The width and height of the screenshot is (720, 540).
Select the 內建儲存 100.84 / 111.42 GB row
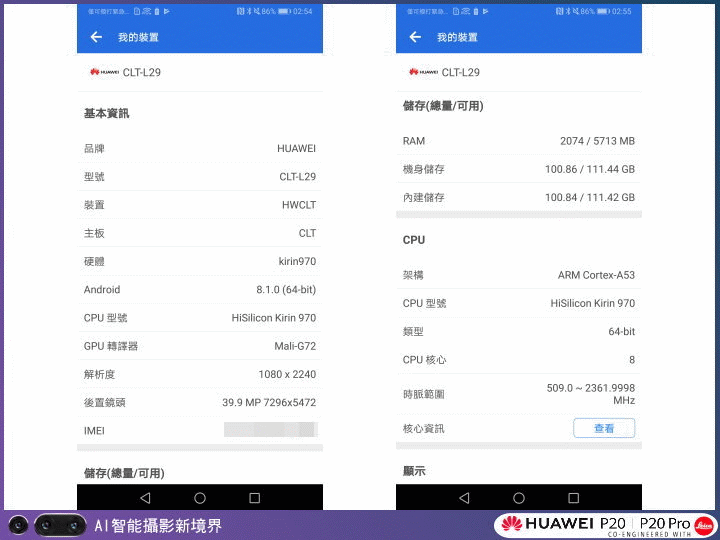(x=519, y=197)
